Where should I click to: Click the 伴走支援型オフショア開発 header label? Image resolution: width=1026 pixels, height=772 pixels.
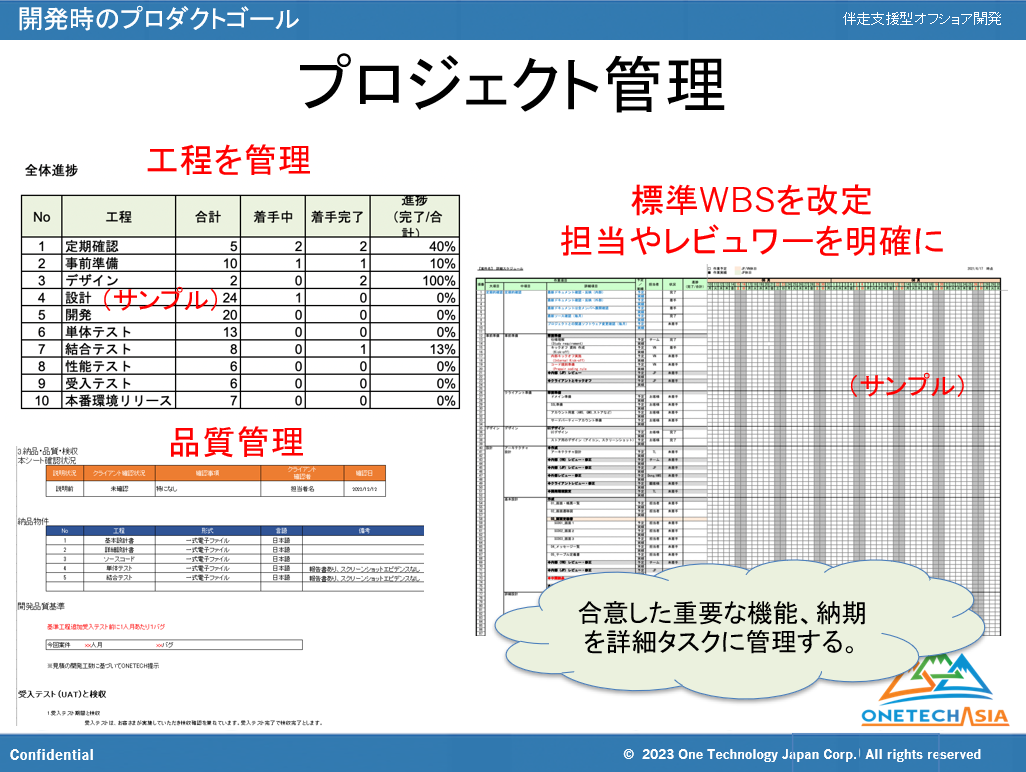[922, 18]
